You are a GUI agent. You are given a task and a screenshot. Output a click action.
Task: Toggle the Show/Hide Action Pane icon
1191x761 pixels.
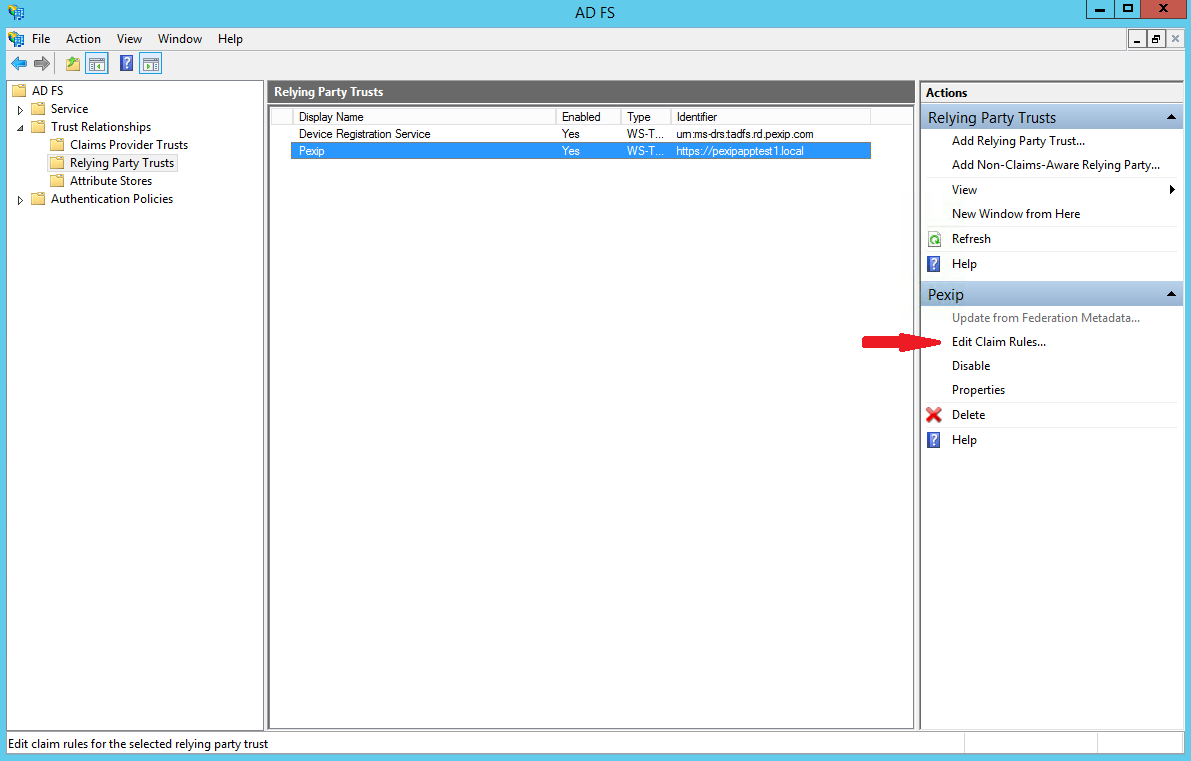(x=150, y=64)
